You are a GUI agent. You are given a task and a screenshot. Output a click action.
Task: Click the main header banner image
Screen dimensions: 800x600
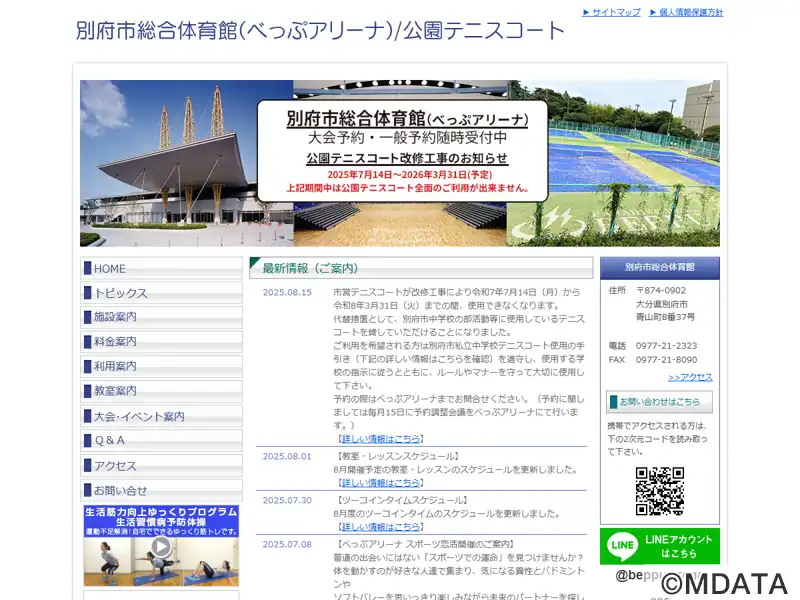(399, 163)
